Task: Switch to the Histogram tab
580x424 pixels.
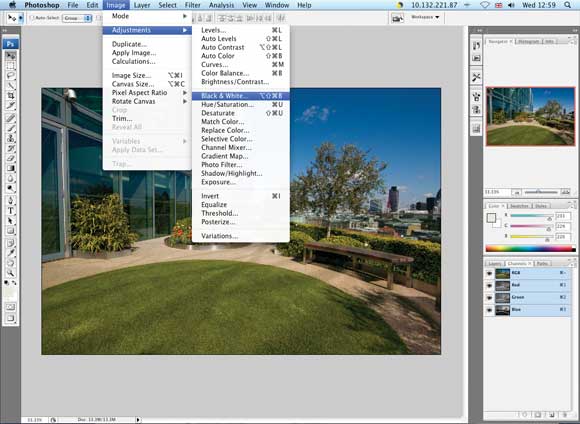Action: pos(528,41)
